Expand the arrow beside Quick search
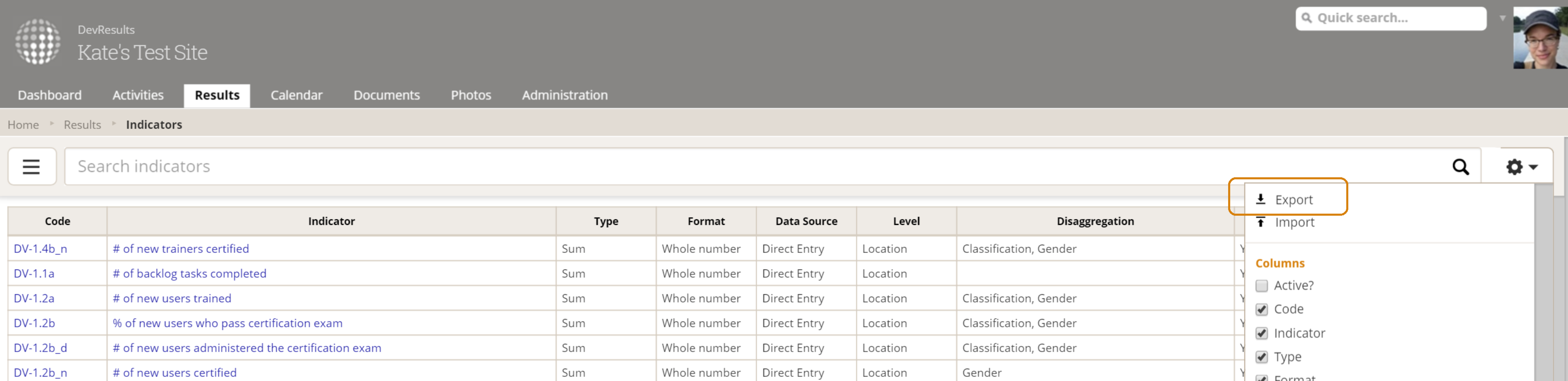1568x381 pixels. [x=1502, y=18]
